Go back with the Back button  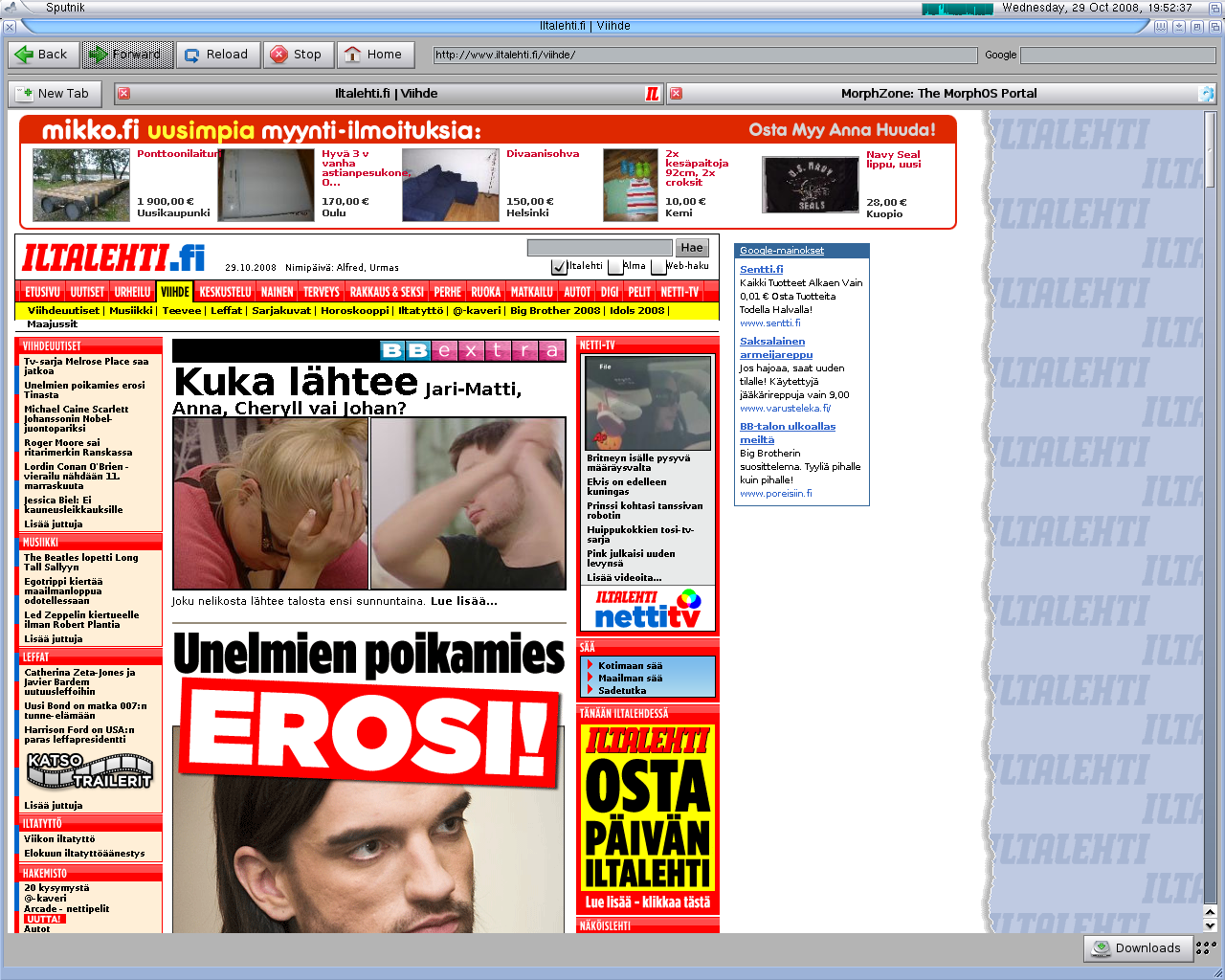coord(43,55)
